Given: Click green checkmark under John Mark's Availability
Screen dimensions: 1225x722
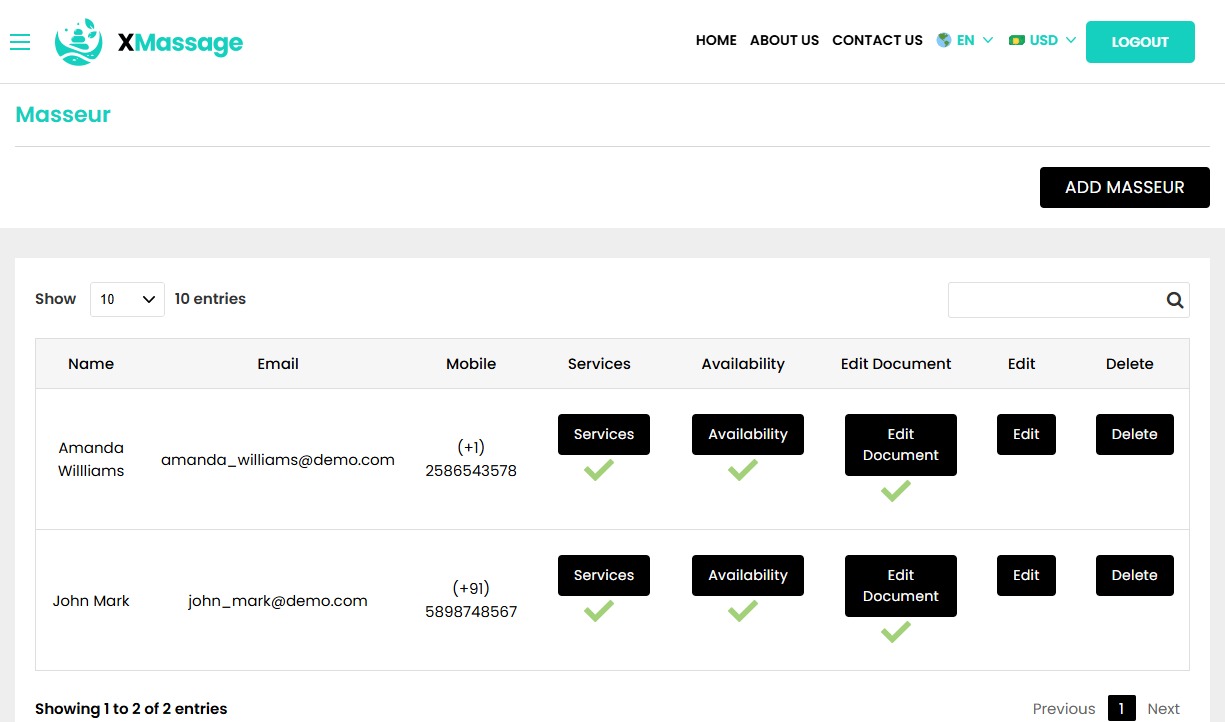Looking at the screenshot, I should [x=743, y=611].
